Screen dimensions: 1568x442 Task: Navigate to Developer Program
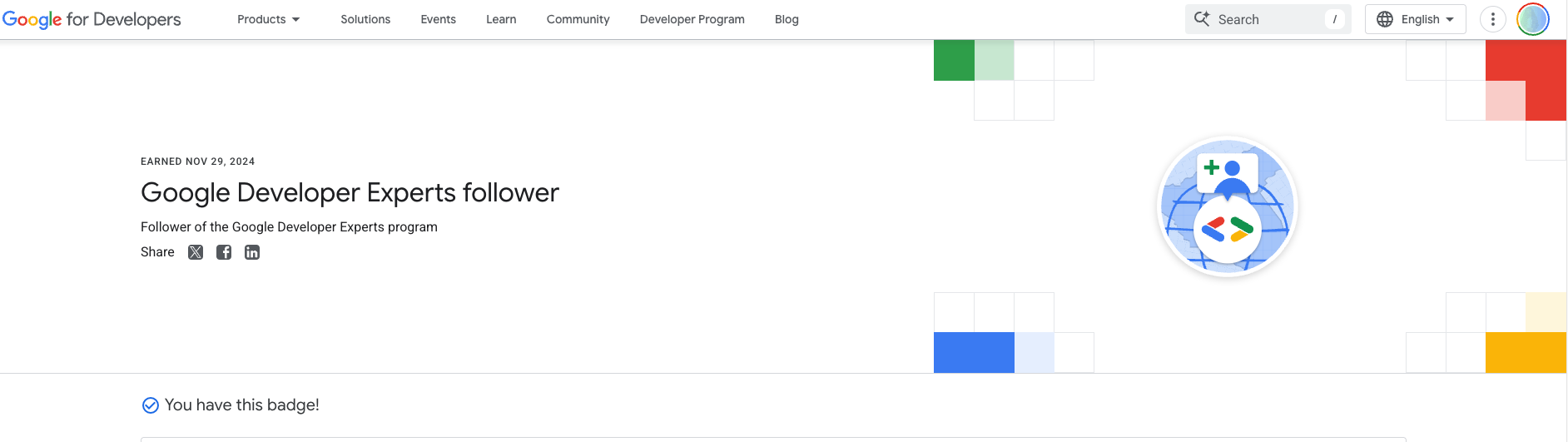tap(692, 19)
